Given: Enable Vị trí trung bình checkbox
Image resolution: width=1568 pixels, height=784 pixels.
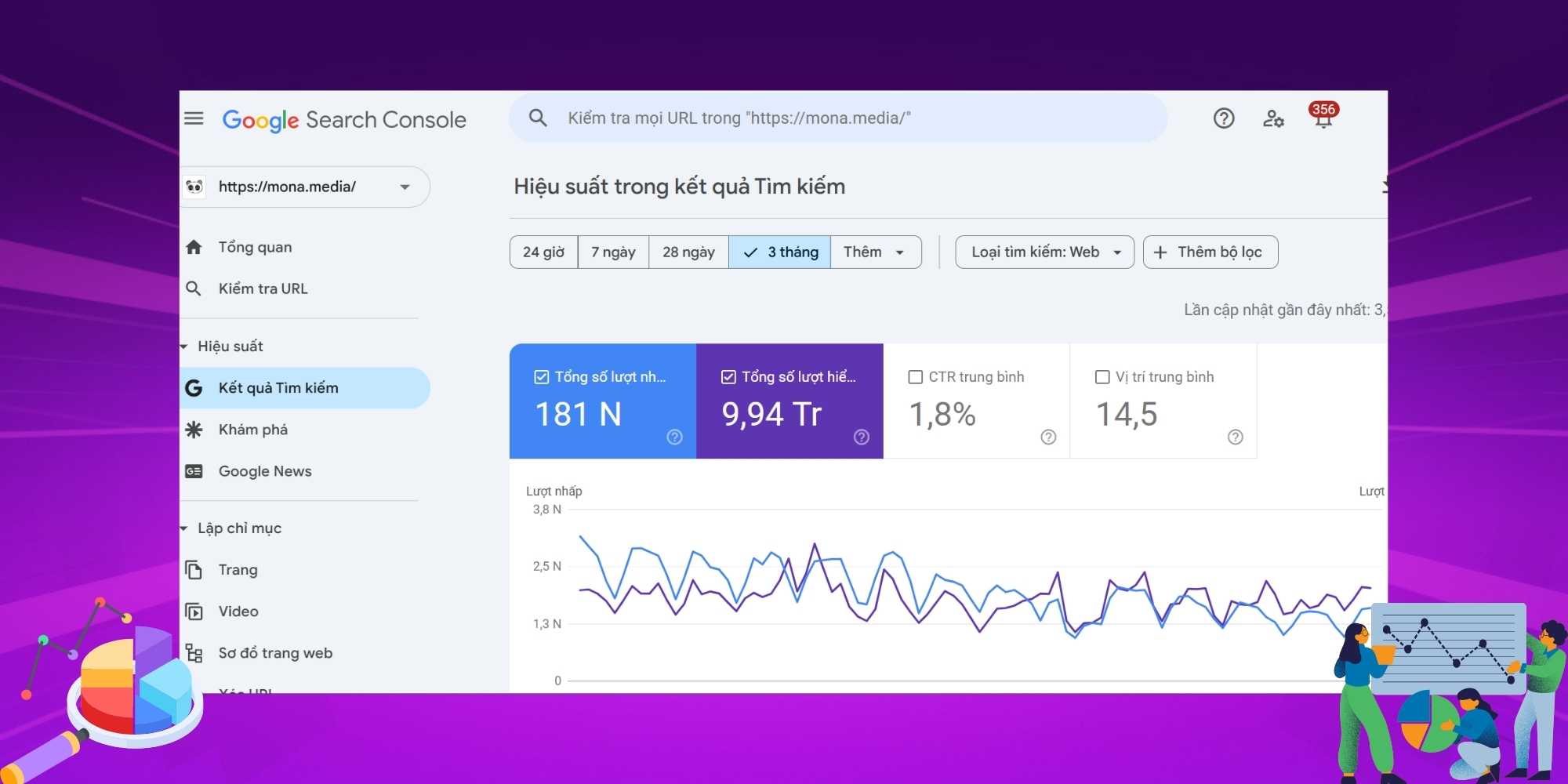Looking at the screenshot, I should [x=1102, y=377].
